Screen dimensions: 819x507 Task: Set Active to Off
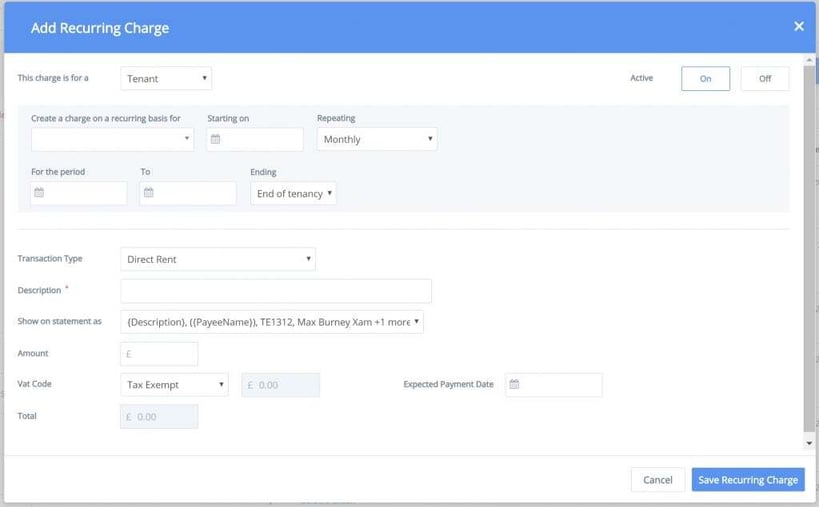[765, 78]
